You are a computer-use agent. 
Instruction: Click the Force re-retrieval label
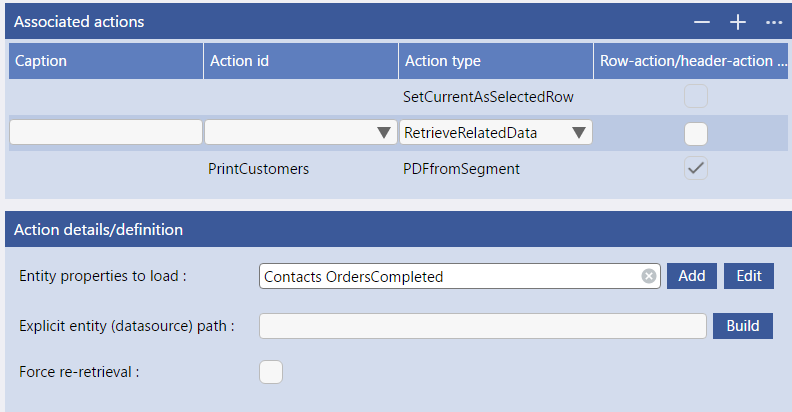point(79,372)
